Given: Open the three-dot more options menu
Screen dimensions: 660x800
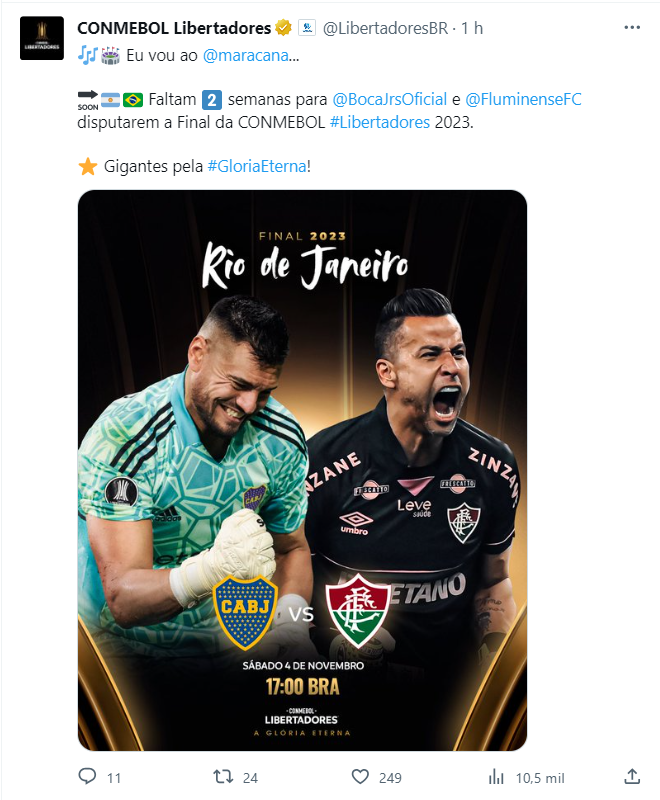Looking at the screenshot, I should (x=632, y=28).
